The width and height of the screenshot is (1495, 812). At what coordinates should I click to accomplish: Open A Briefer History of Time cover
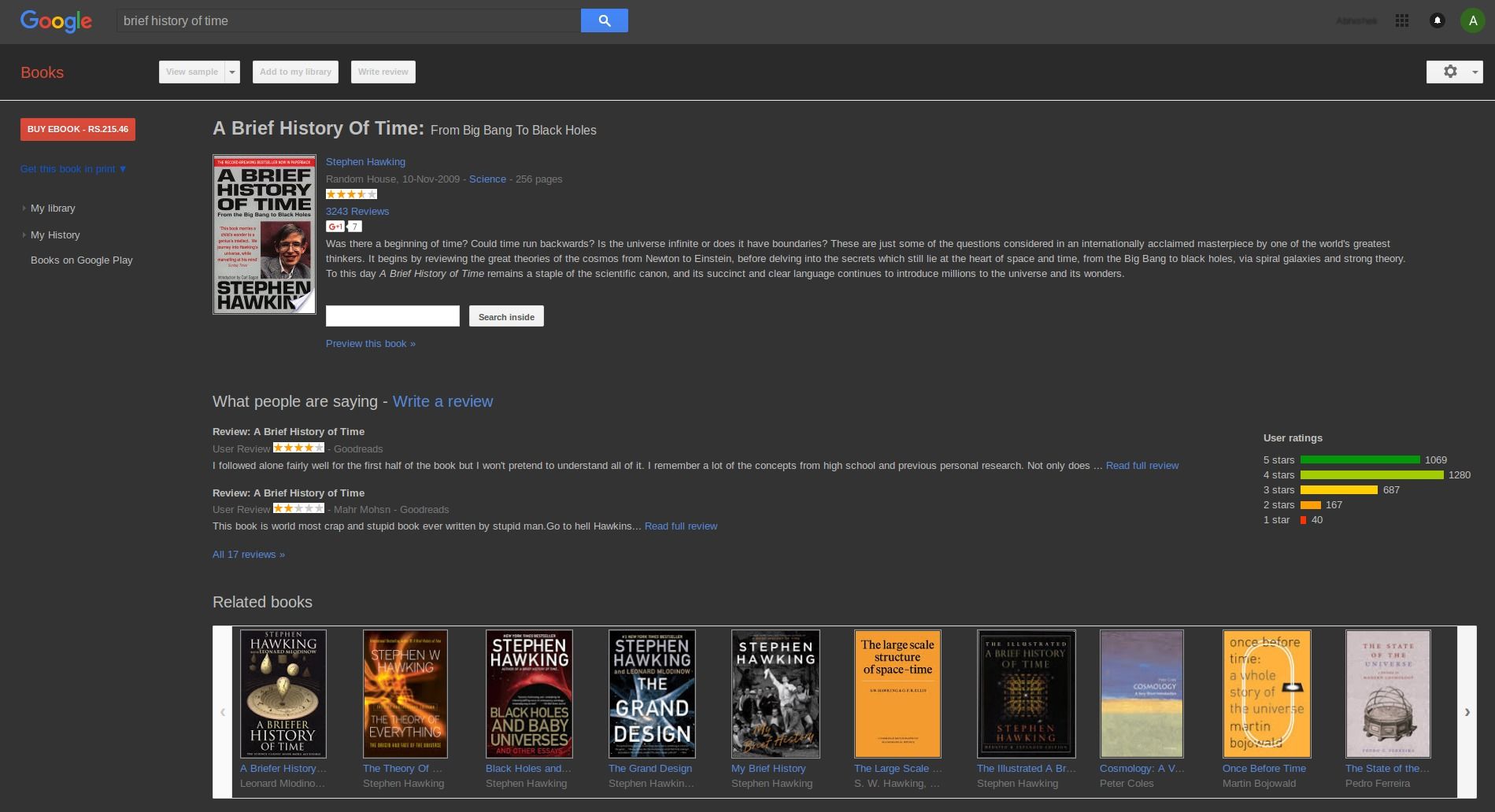point(283,693)
